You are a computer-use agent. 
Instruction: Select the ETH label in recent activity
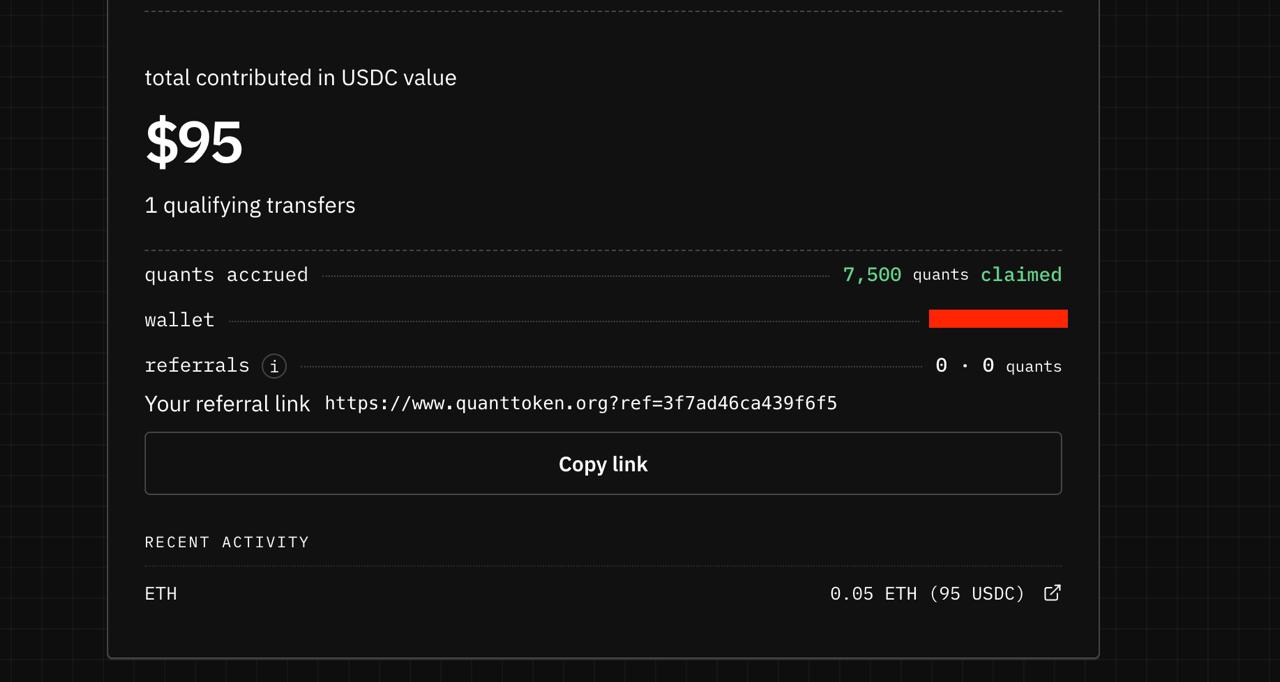tap(161, 593)
